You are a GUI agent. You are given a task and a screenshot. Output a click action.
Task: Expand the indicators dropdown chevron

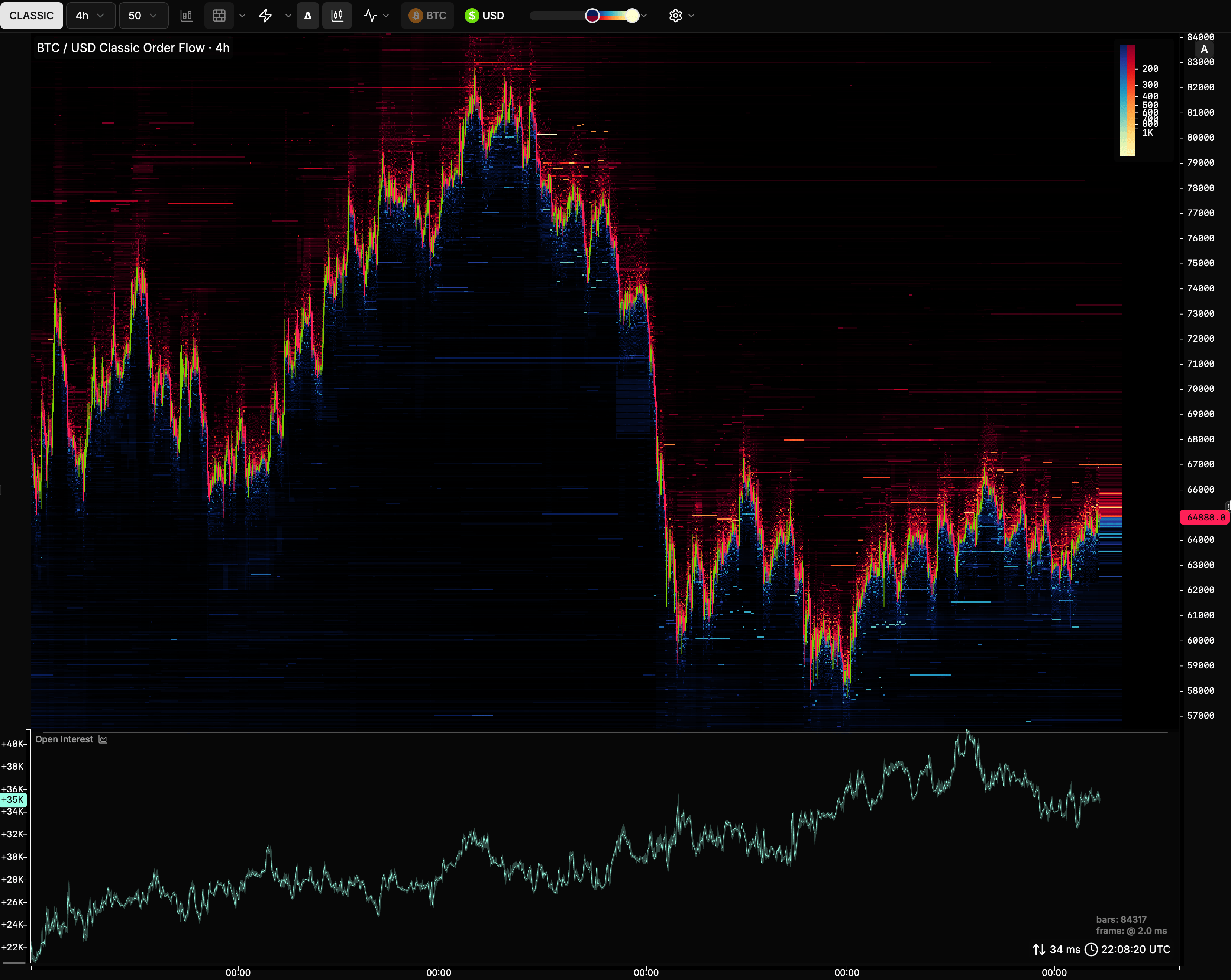coord(386,15)
